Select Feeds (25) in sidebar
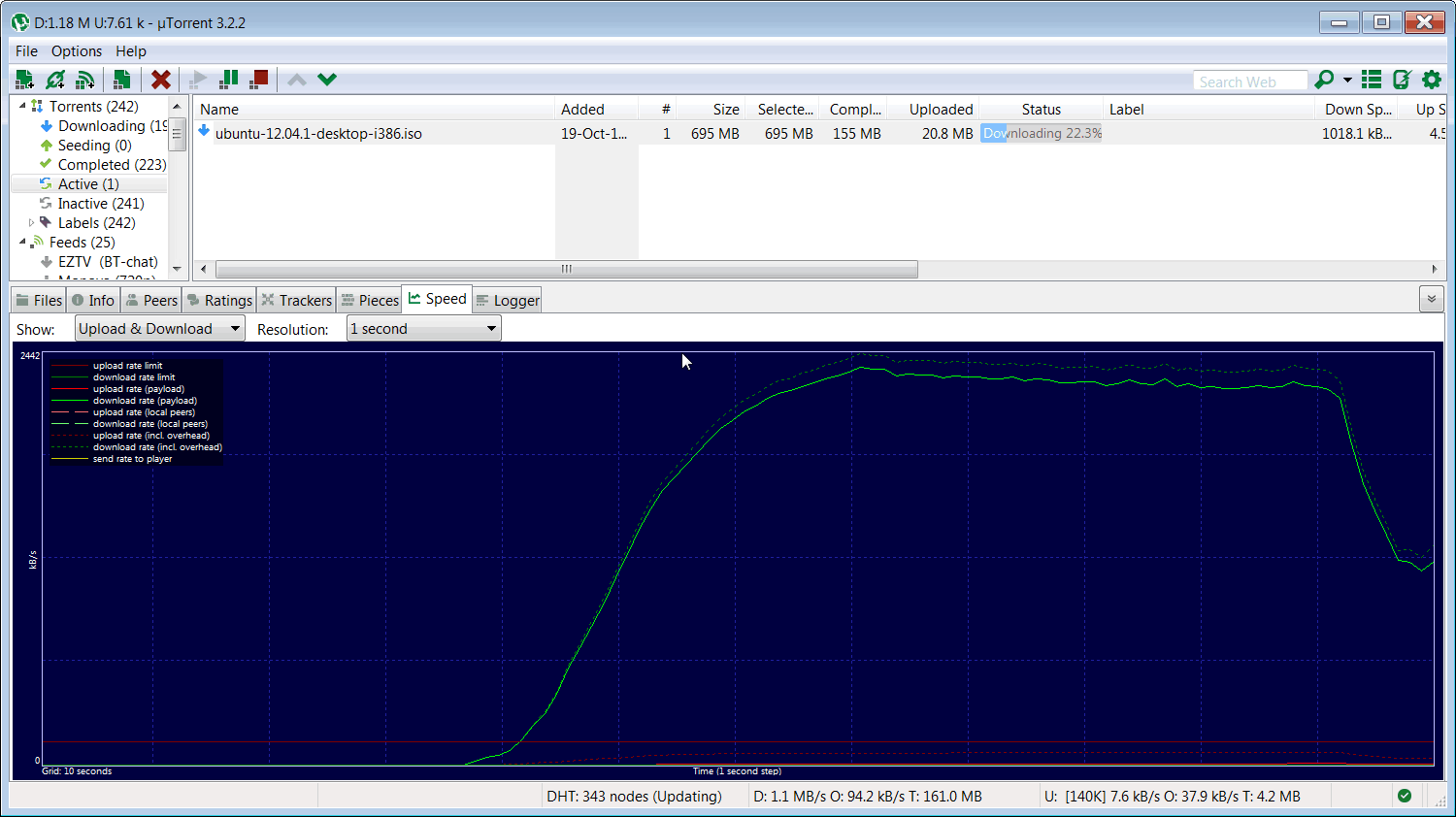1456x817 pixels. [x=82, y=243]
